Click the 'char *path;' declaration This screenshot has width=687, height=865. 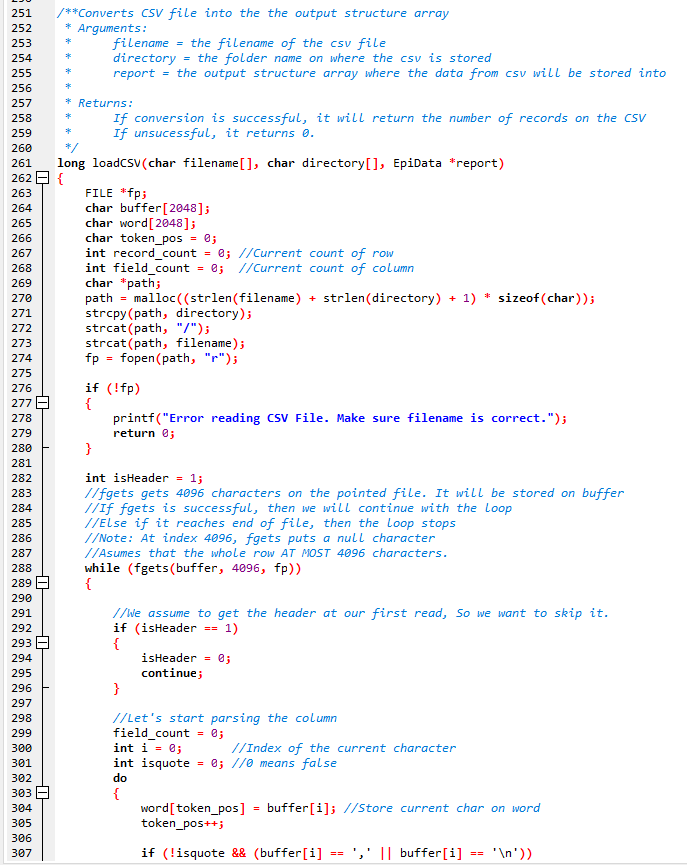123,283
